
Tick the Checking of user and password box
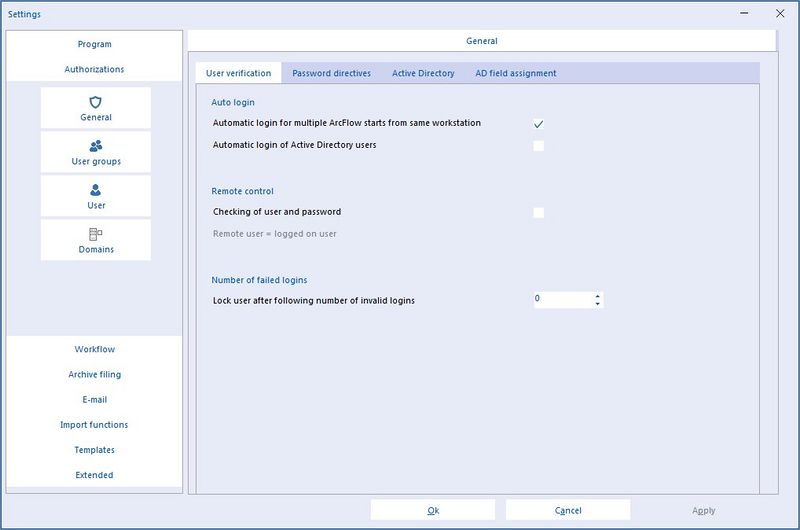click(x=538, y=213)
